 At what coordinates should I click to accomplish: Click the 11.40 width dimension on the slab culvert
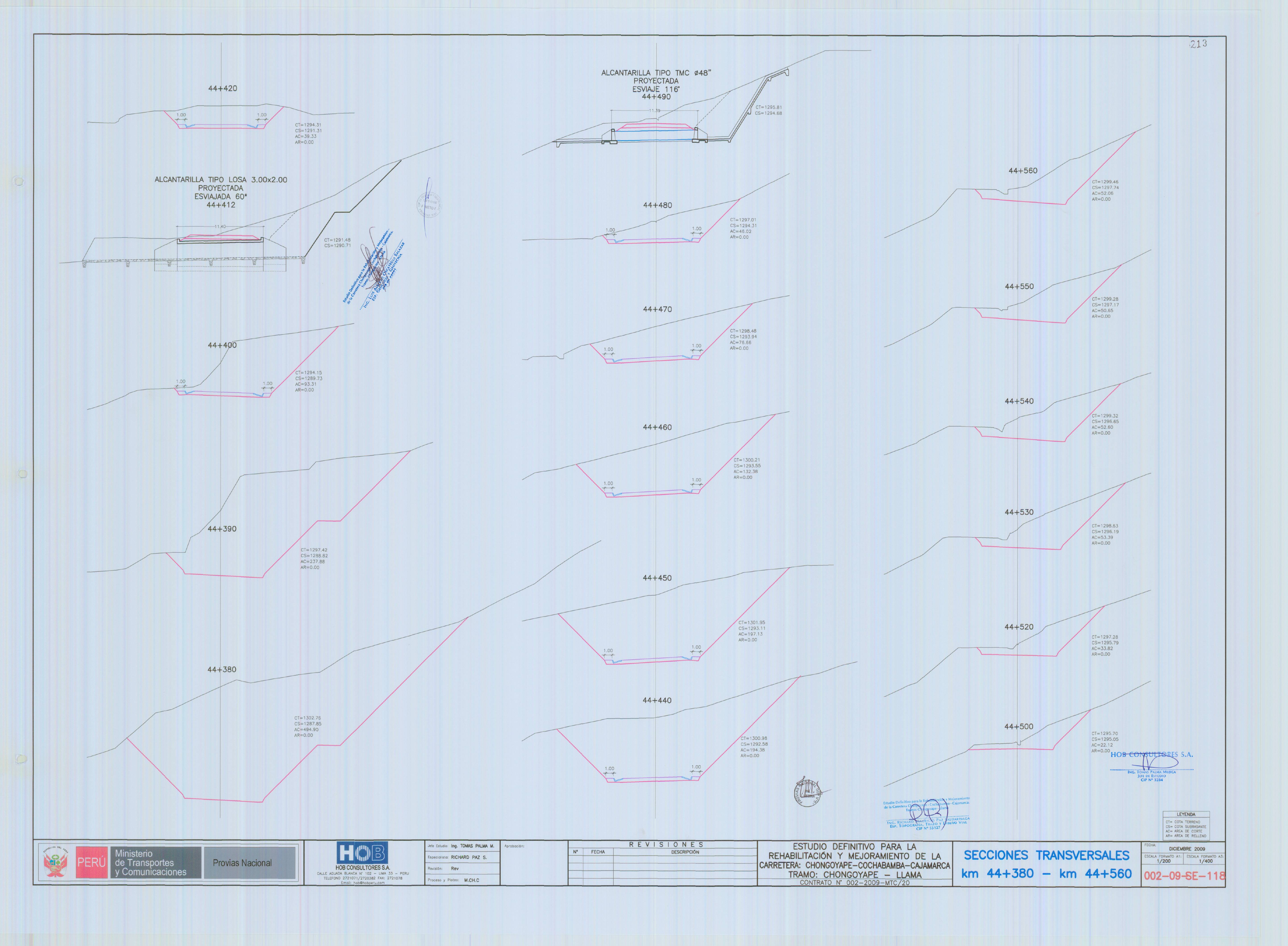click(220, 227)
